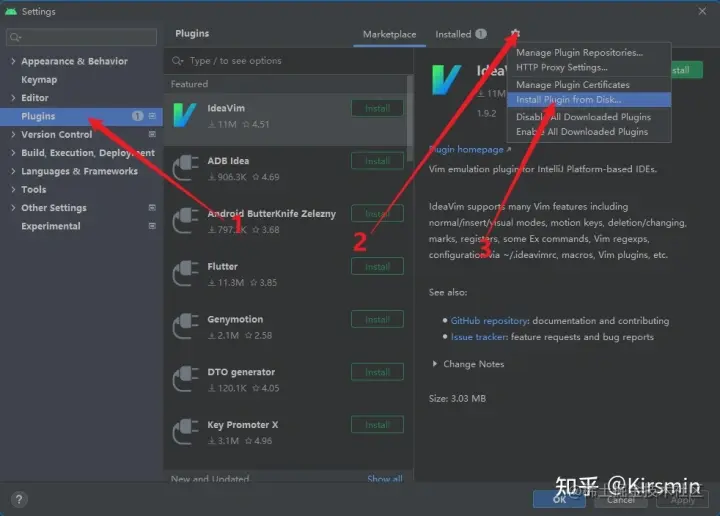The width and height of the screenshot is (720, 516).
Task: Install the IdeaVim plugin from list
Action: click(x=377, y=108)
